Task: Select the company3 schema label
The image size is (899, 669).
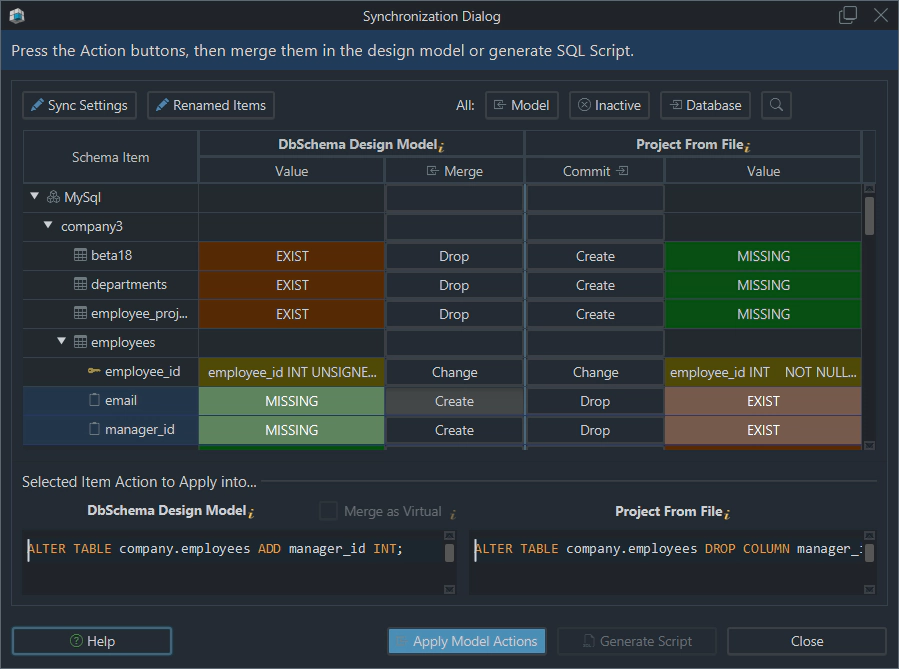Action: 92,226
